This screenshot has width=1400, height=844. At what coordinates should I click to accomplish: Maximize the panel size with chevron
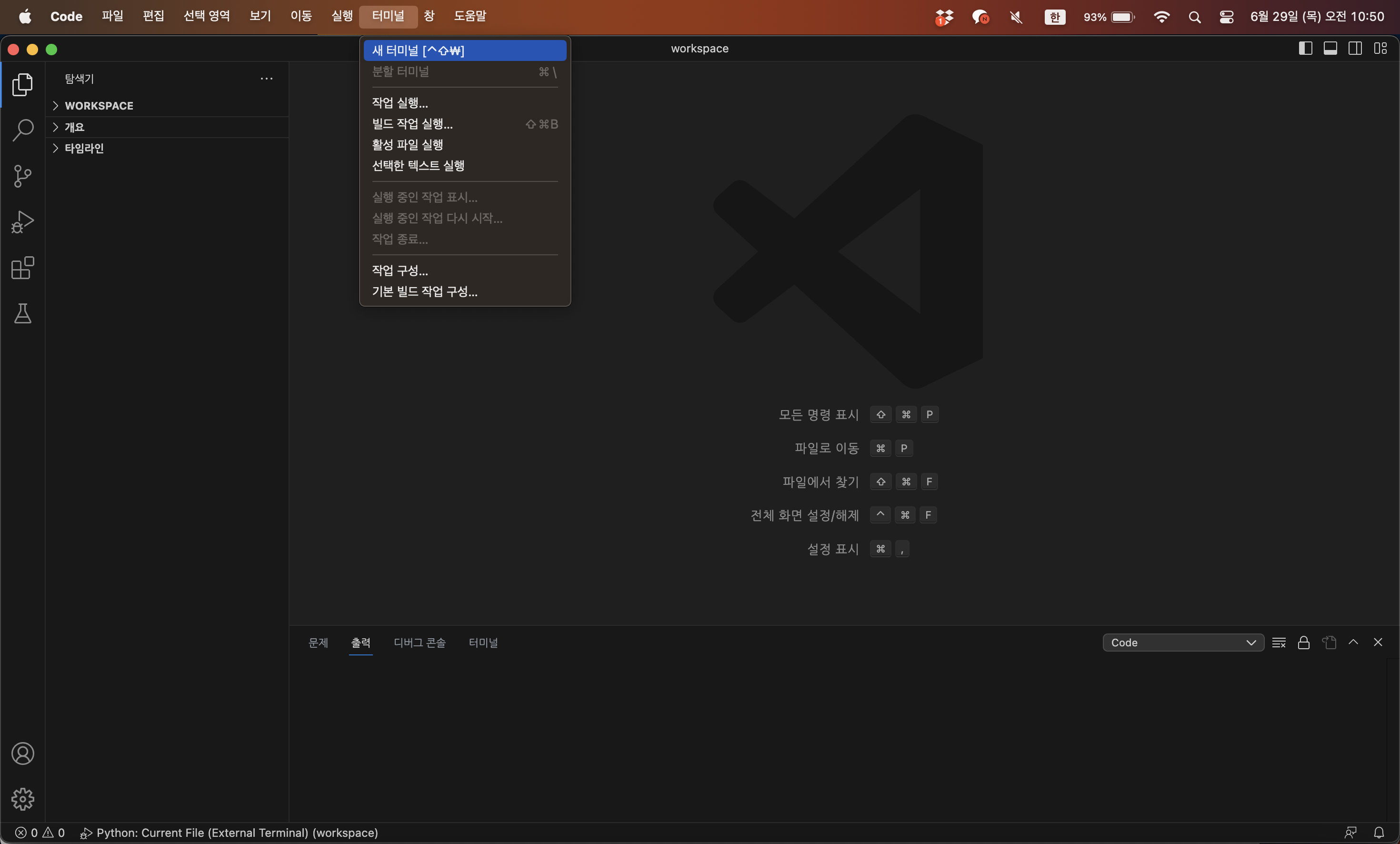point(1353,642)
